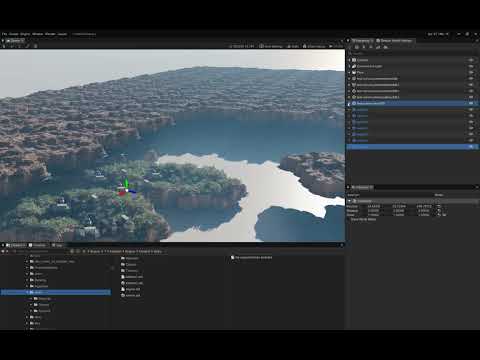The image size is (480, 360).
Task: Open the File menu in the menu bar
Action: click(x=4, y=34)
